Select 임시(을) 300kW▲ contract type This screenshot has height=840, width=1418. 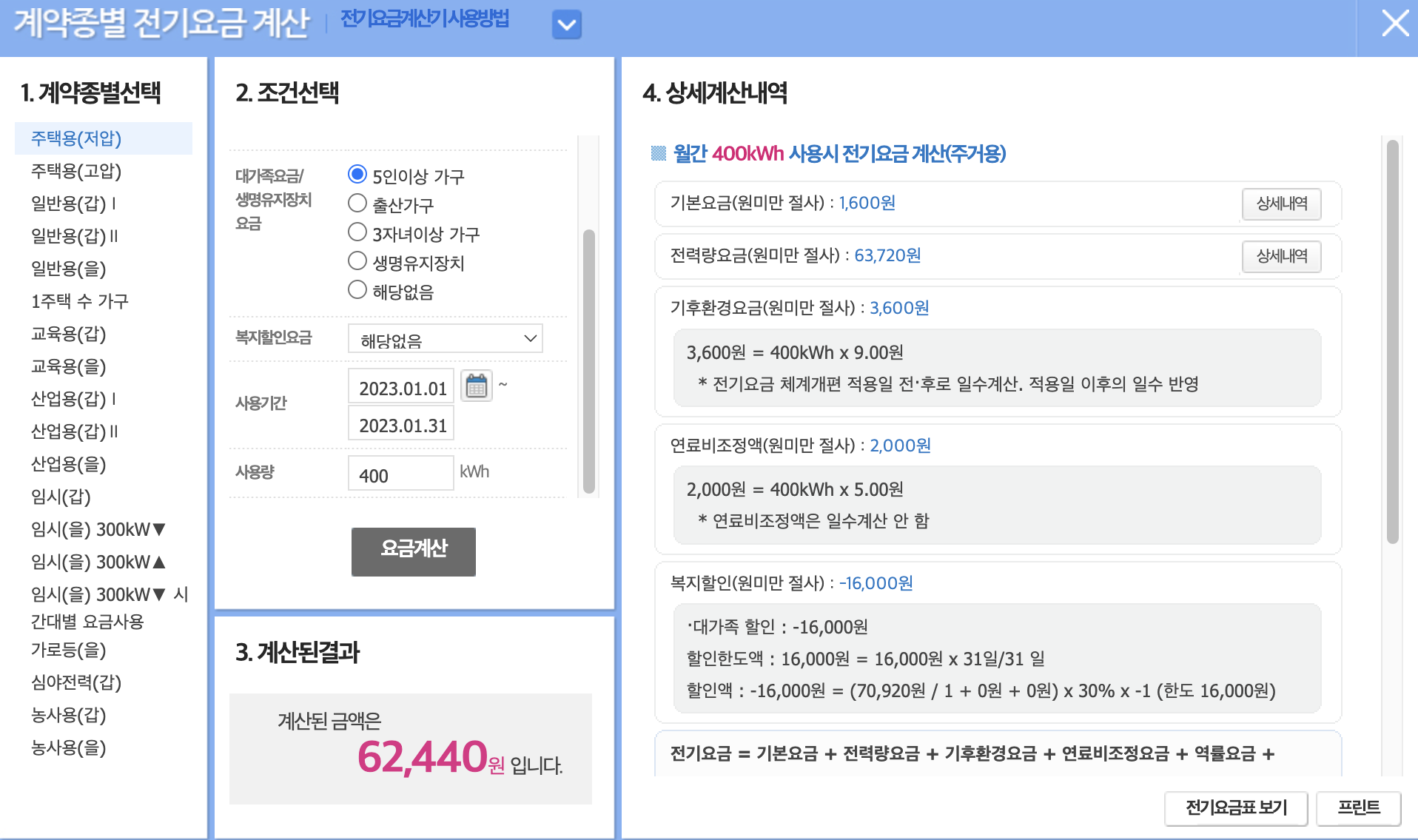98,562
